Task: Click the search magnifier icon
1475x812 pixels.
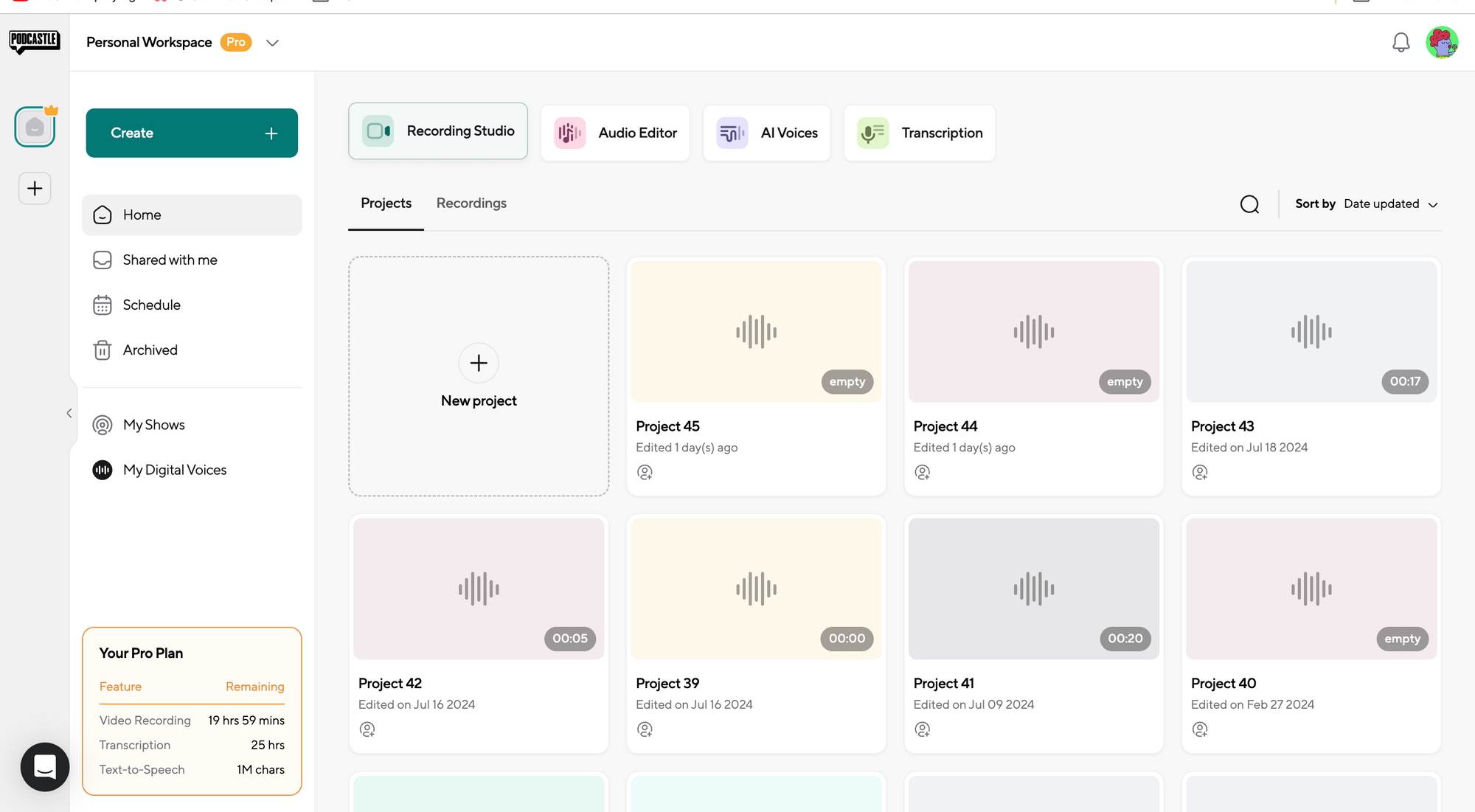Action: point(1249,204)
